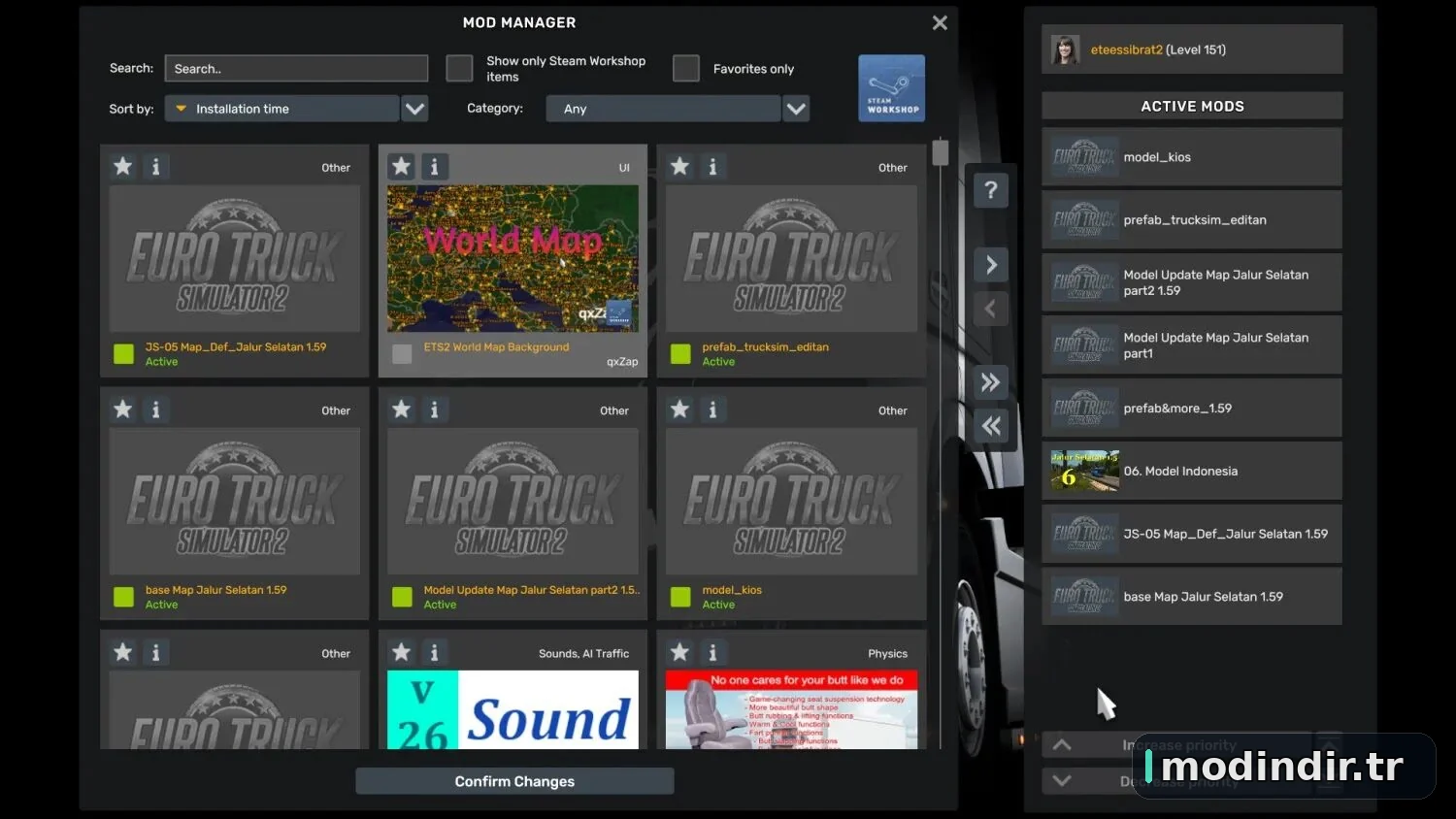Star the model_kios mod card

click(x=680, y=409)
